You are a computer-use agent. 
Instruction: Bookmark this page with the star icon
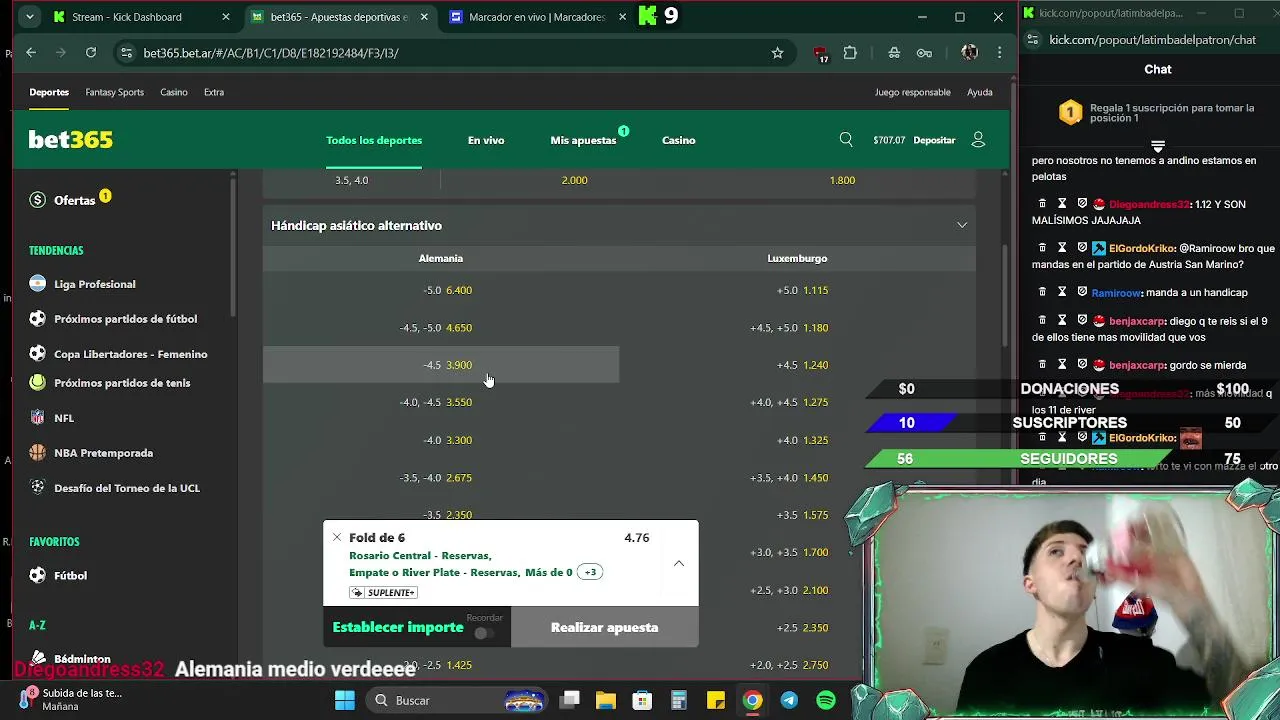point(777,53)
